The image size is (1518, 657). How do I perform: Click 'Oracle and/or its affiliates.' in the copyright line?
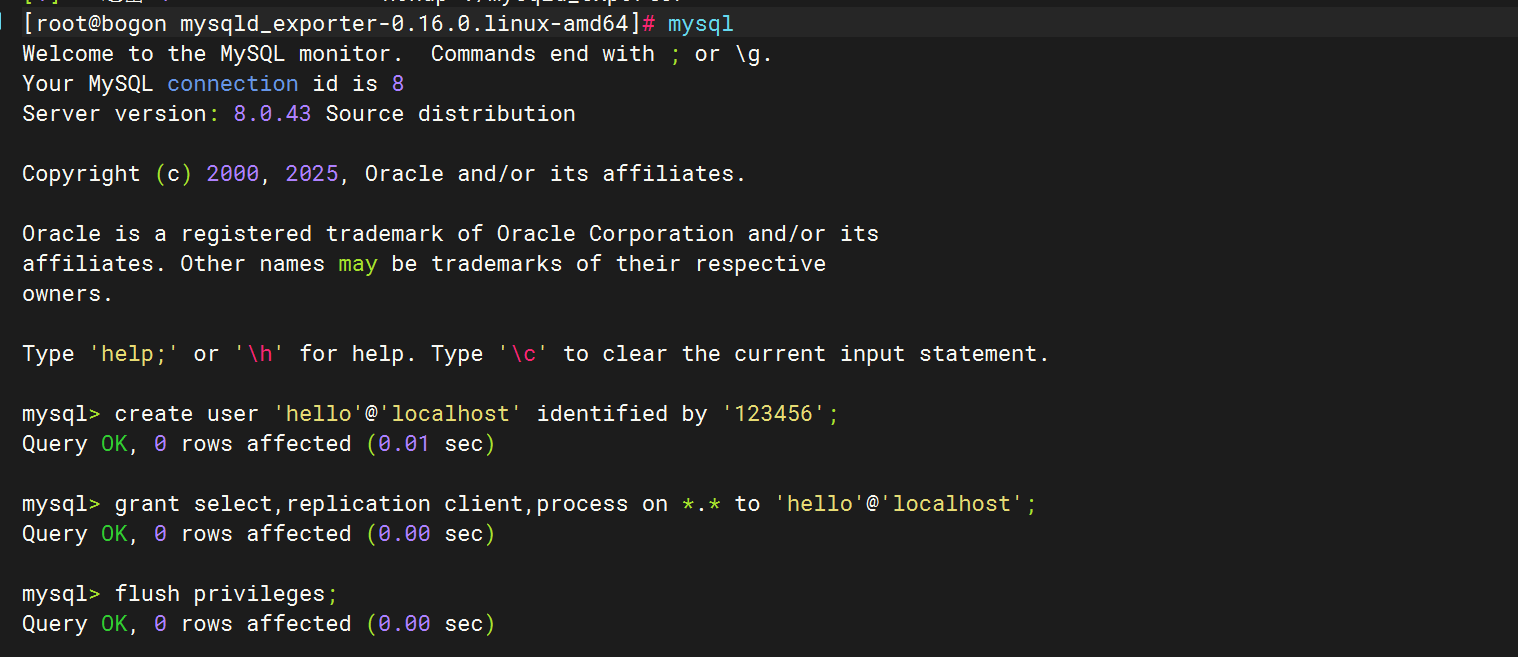coord(555,174)
